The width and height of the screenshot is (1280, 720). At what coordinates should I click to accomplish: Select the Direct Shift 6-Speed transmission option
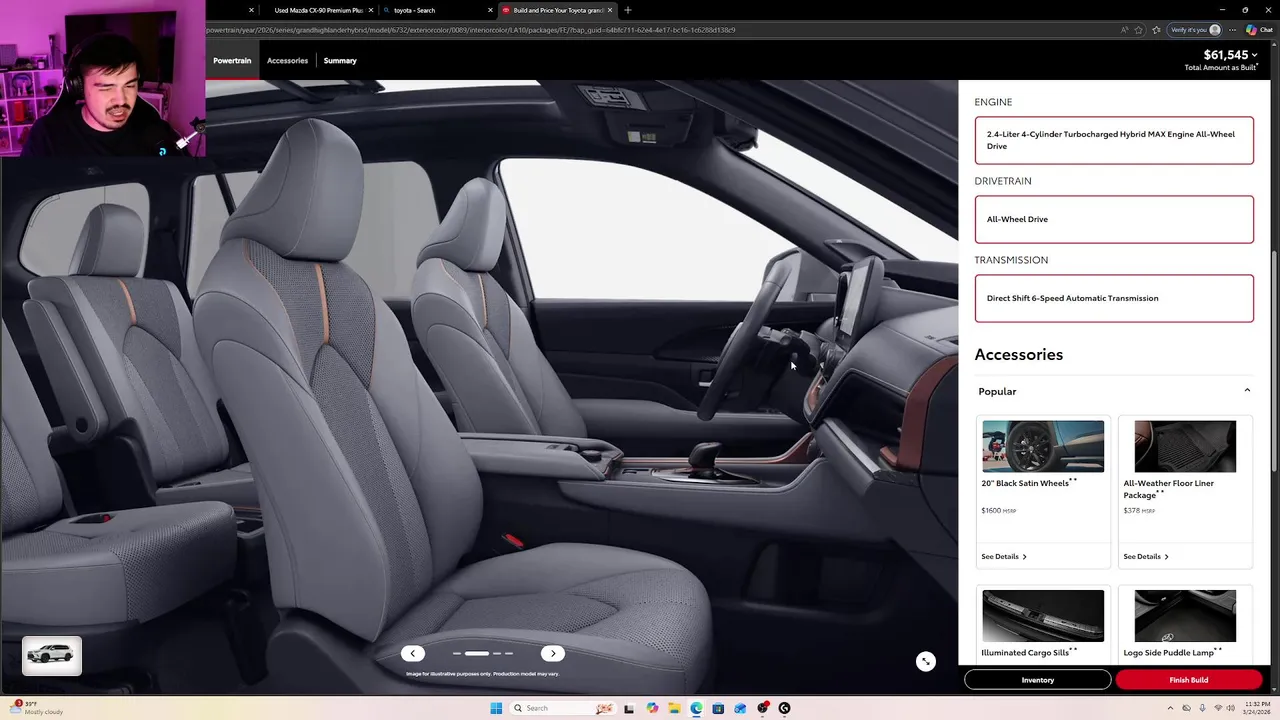pos(1114,298)
